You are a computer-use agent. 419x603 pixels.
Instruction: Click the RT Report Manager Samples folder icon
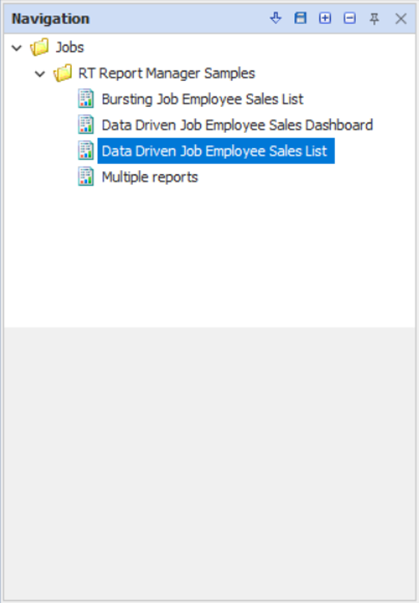click(x=62, y=73)
